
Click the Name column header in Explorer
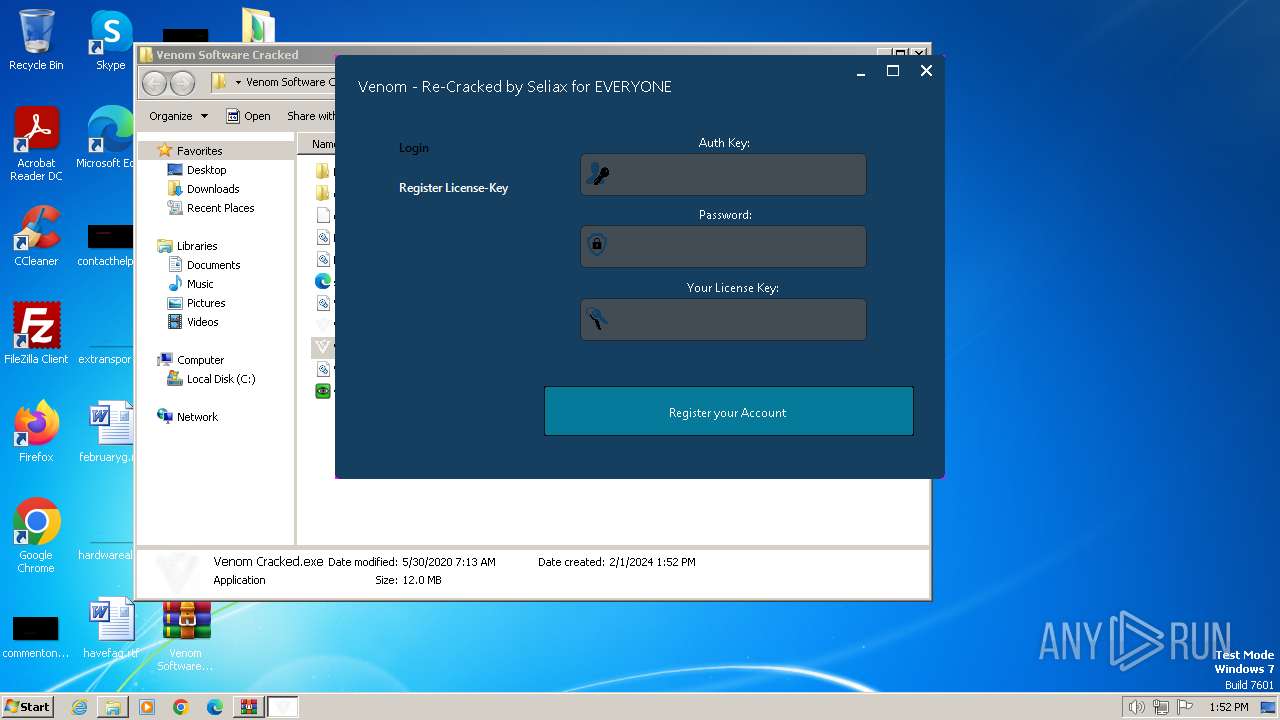tap(322, 144)
